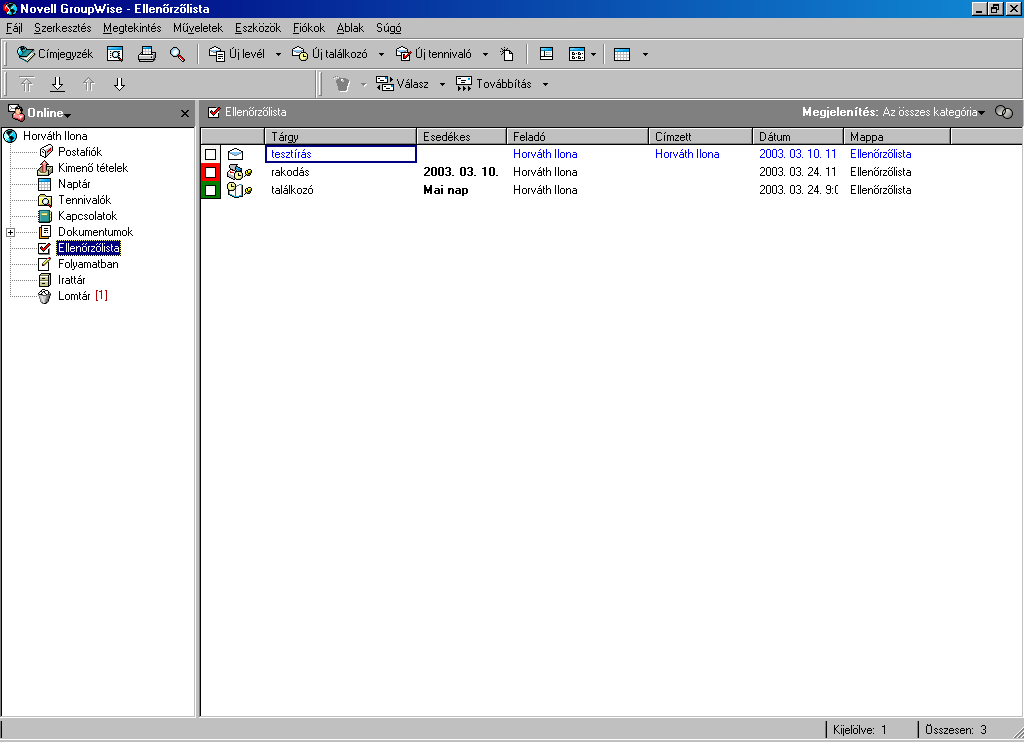
Task: Sort by the Esedékes column header
Action: (462, 137)
